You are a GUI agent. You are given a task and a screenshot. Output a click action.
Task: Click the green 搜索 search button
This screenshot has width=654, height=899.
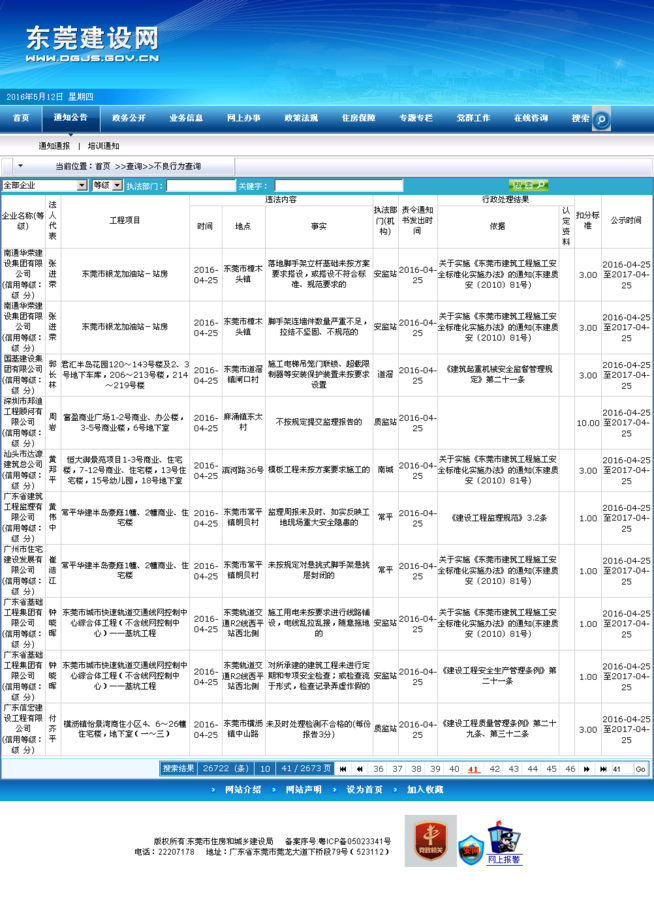coord(528,185)
